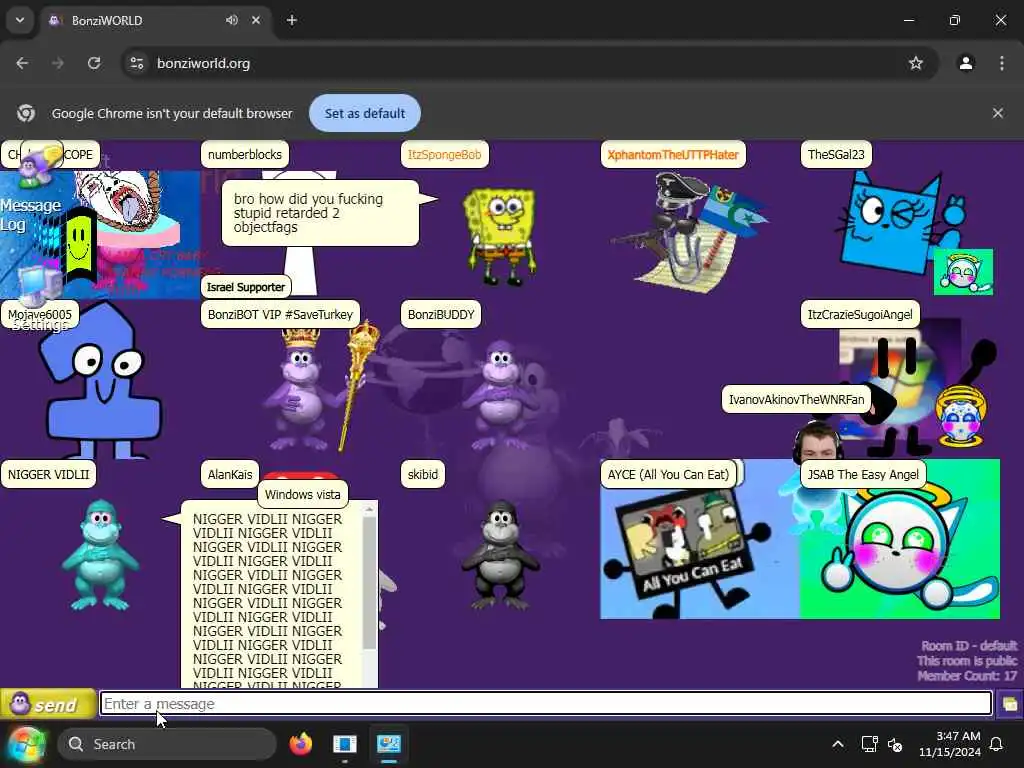Click Set as default button
This screenshot has height=768, width=1024.
tap(365, 113)
